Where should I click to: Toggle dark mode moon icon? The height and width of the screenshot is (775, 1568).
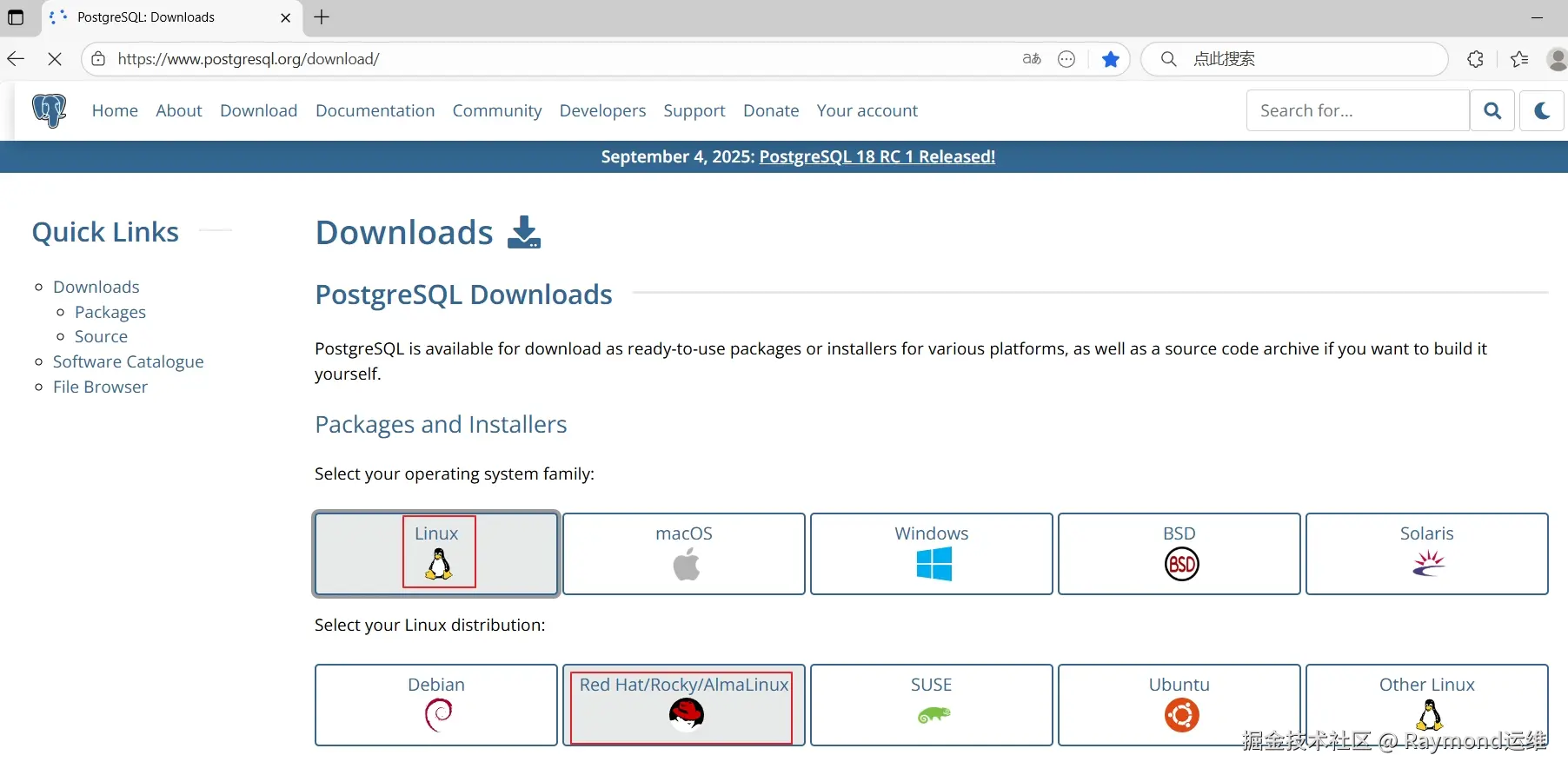1542,110
